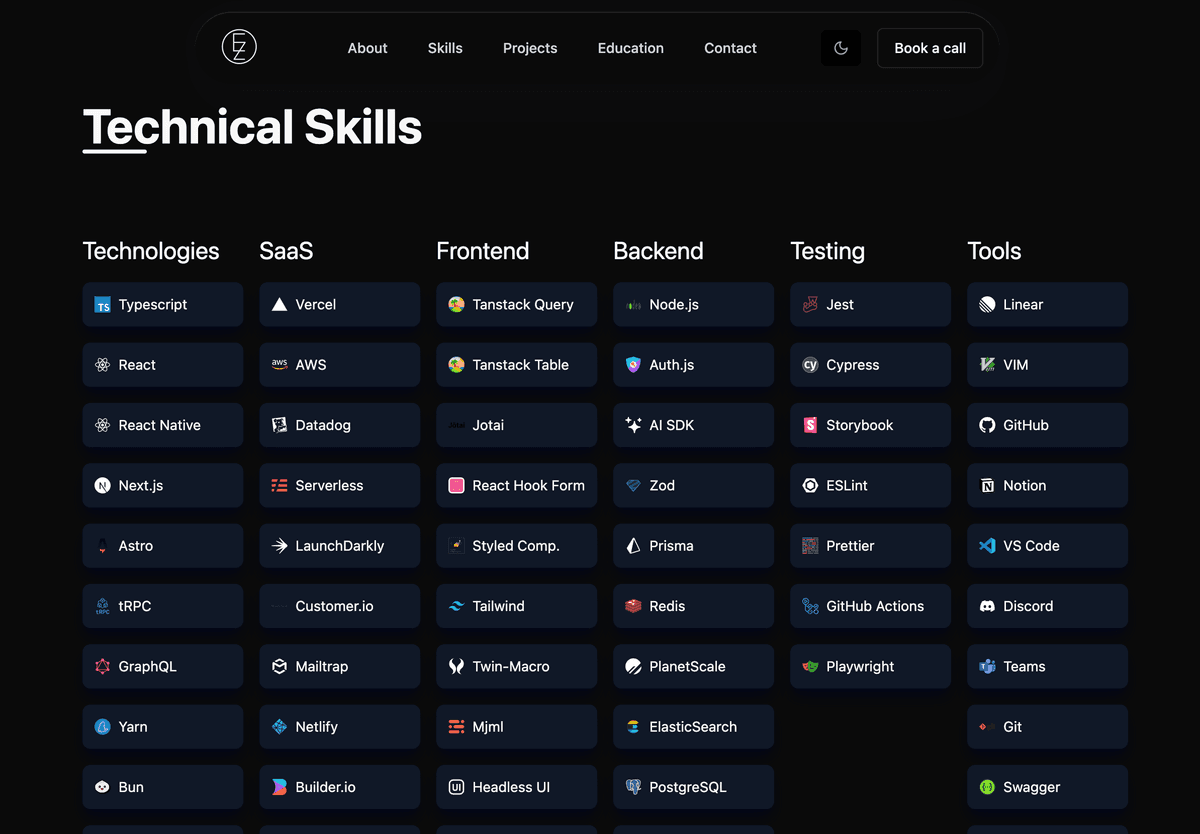This screenshot has height=834, width=1200.
Task: Click the Cypress logo icon
Action: (810, 365)
